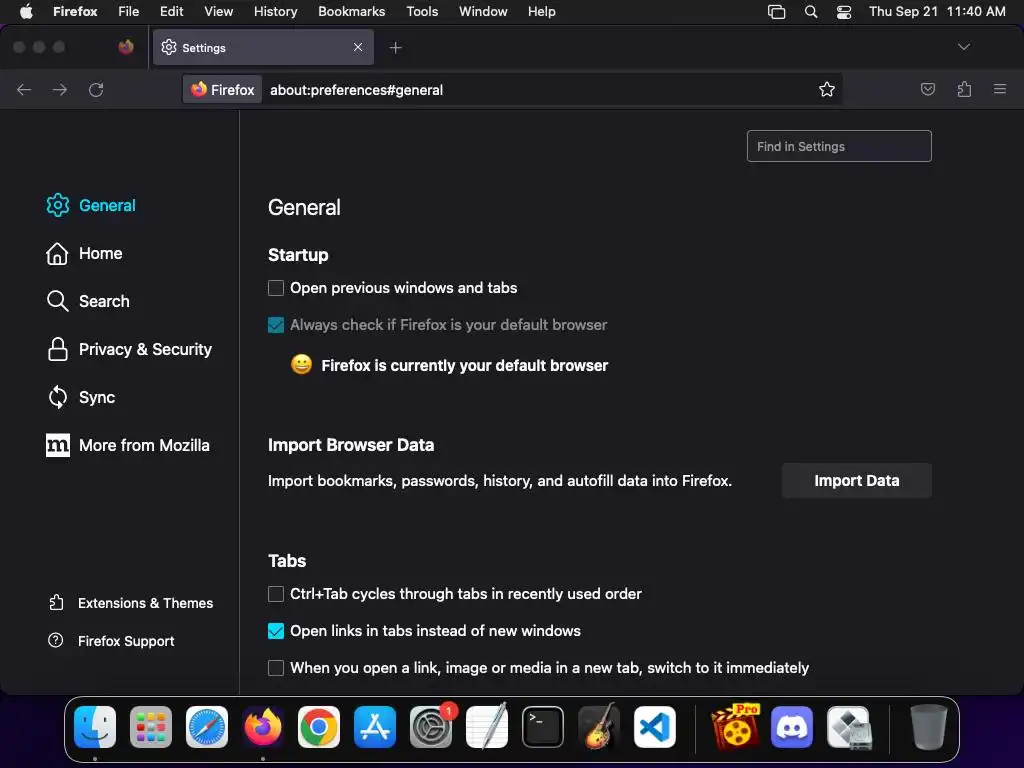
Task: Launch Visual Studio Code from the Dock
Action: [x=654, y=727]
